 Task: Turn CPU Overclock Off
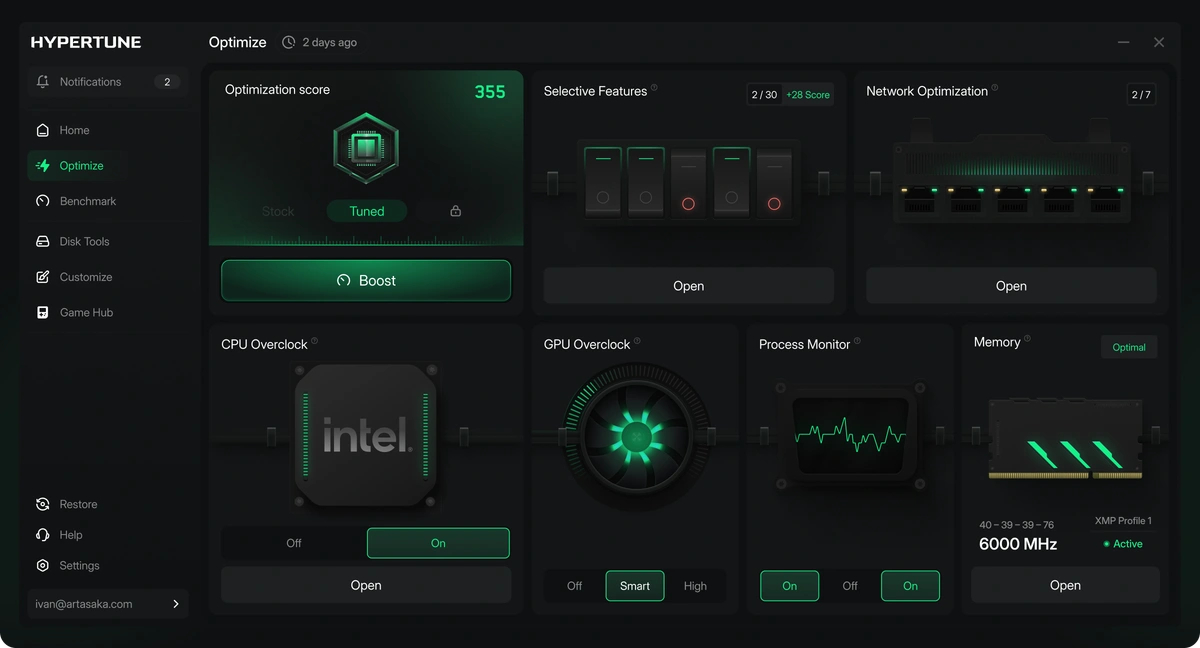[x=294, y=543]
